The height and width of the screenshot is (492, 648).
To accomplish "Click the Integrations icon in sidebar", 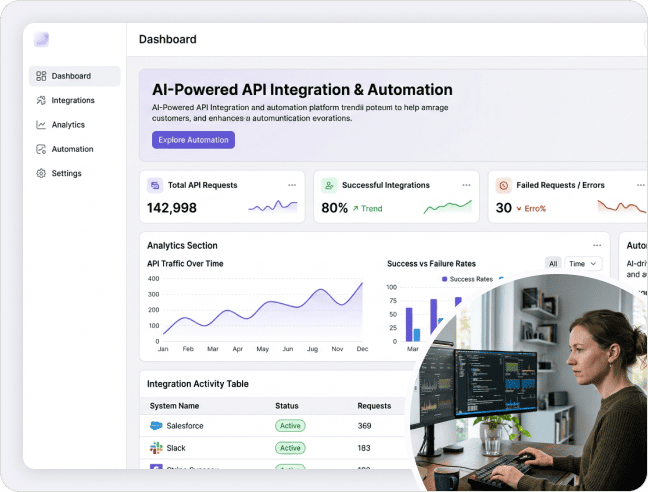I will tap(41, 100).
